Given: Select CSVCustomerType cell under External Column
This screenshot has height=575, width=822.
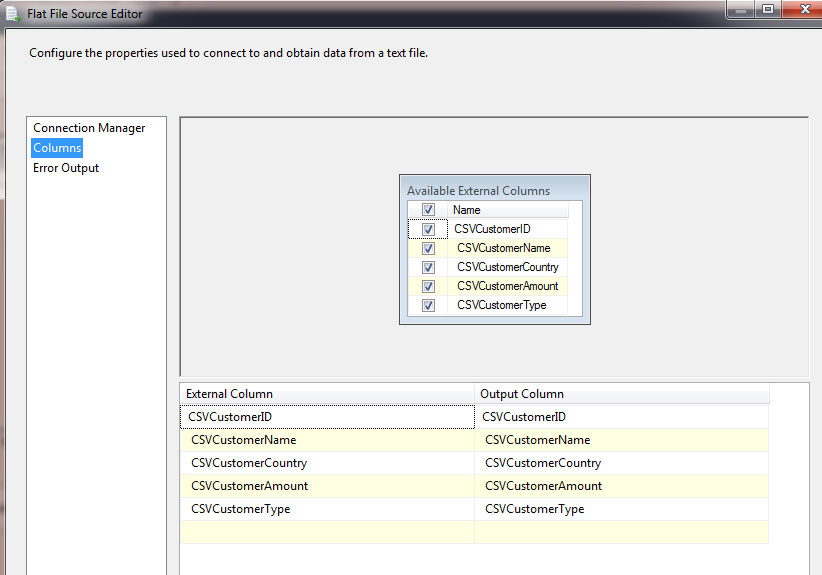Looking at the screenshot, I should pyautogui.click(x=327, y=509).
